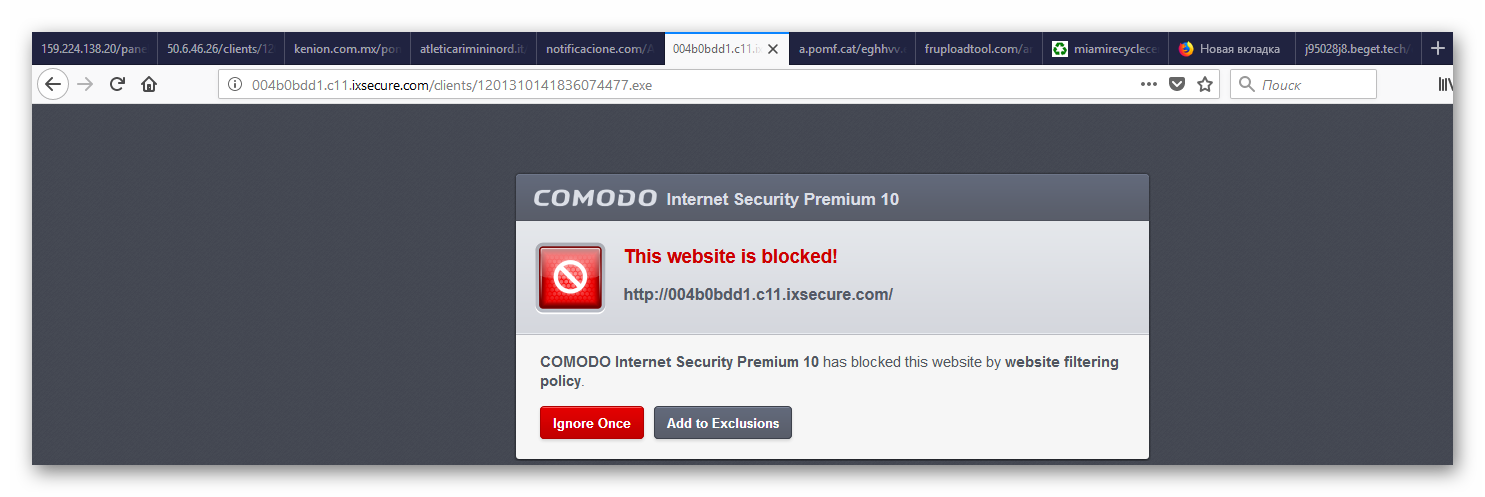
Task: Click the red blocked-site warning icon
Action: [570, 277]
